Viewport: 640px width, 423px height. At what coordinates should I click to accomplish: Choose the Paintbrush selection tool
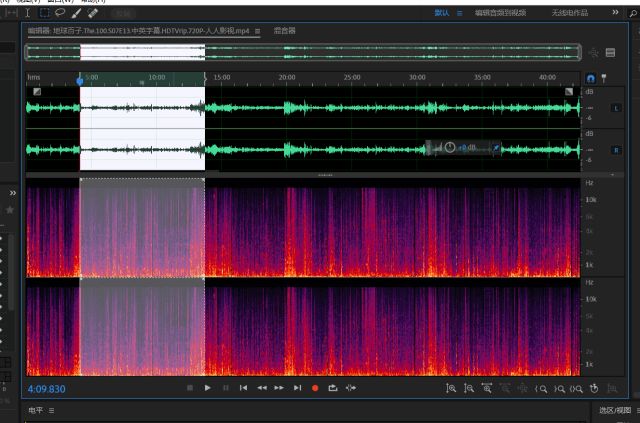[x=76, y=13]
